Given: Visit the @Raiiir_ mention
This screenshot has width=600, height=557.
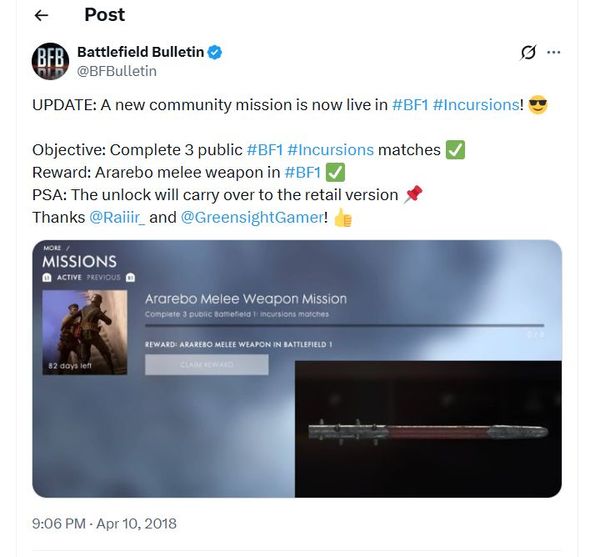Looking at the screenshot, I should click(117, 217).
